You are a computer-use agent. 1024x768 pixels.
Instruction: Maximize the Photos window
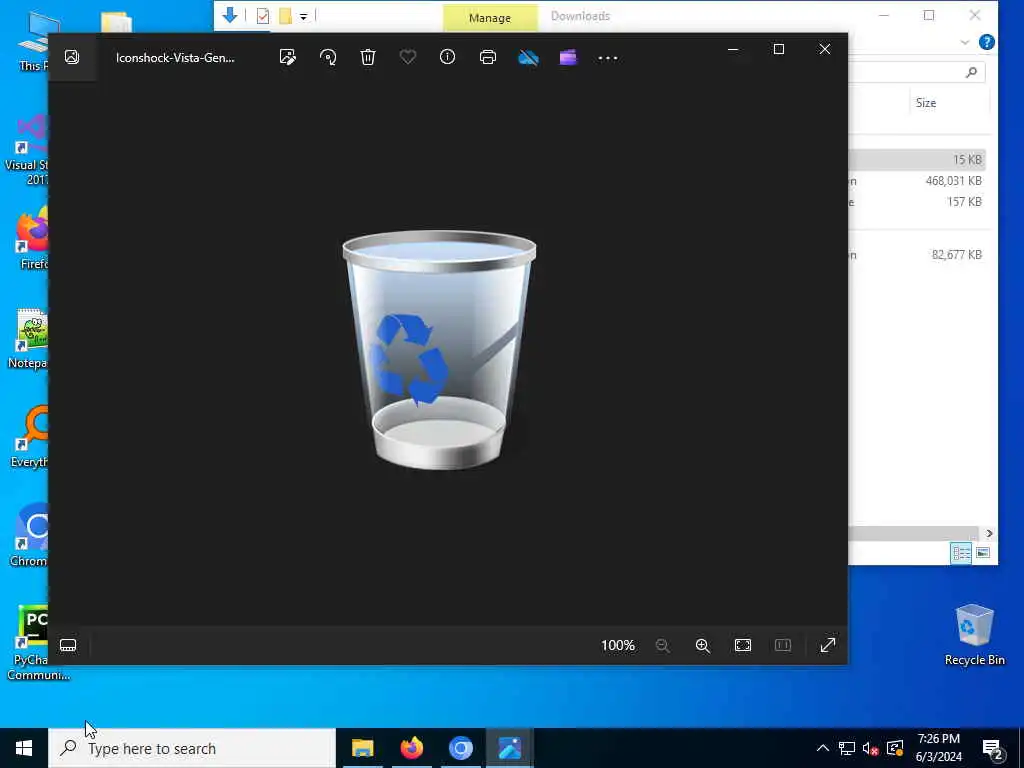[x=778, y=49]
